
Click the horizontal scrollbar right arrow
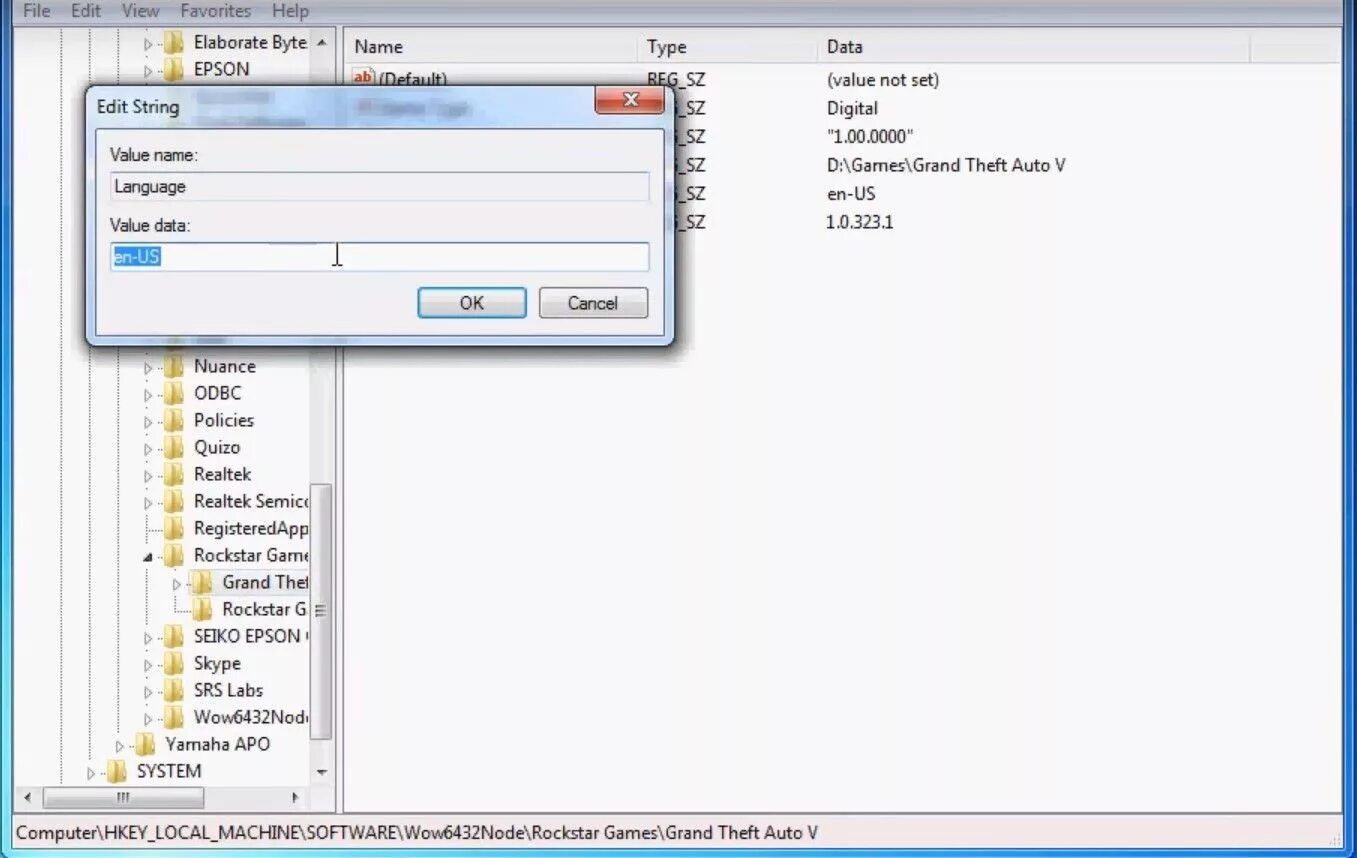[x=295, y=797]
